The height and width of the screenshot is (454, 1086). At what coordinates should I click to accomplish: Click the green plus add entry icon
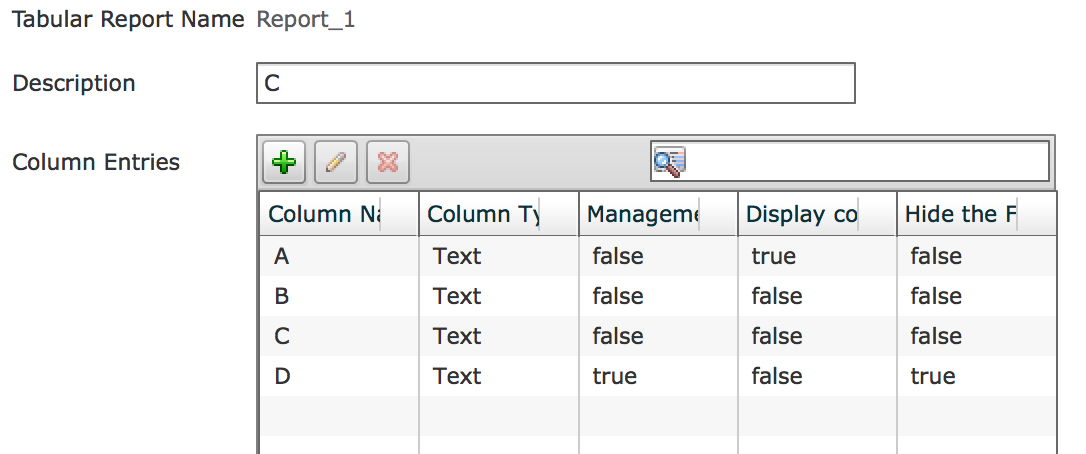pos(284,162)
